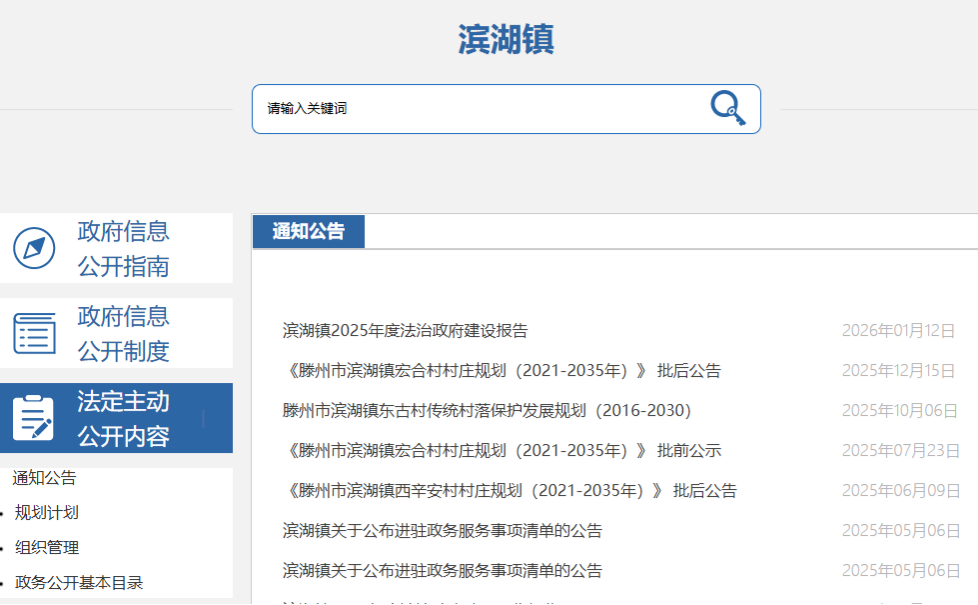The image size is (978, 605).
Task: Click the magnifying glass search icon
Action: click(x=728, y=108)
